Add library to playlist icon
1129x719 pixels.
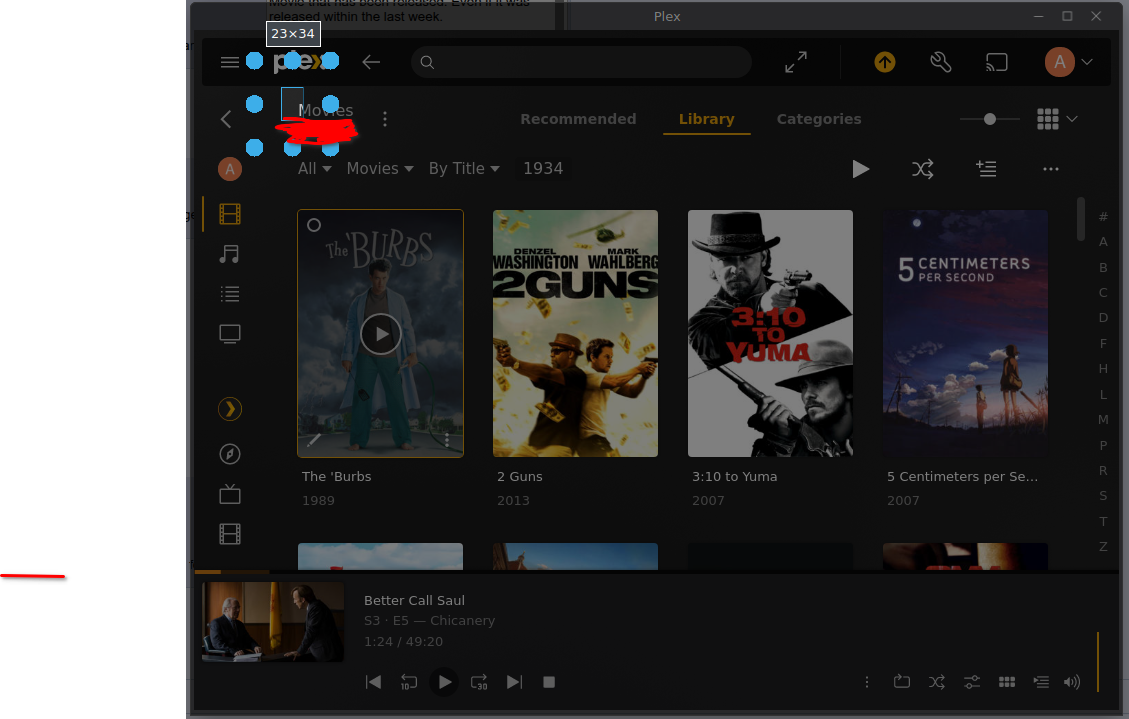(x=986, y=169)
